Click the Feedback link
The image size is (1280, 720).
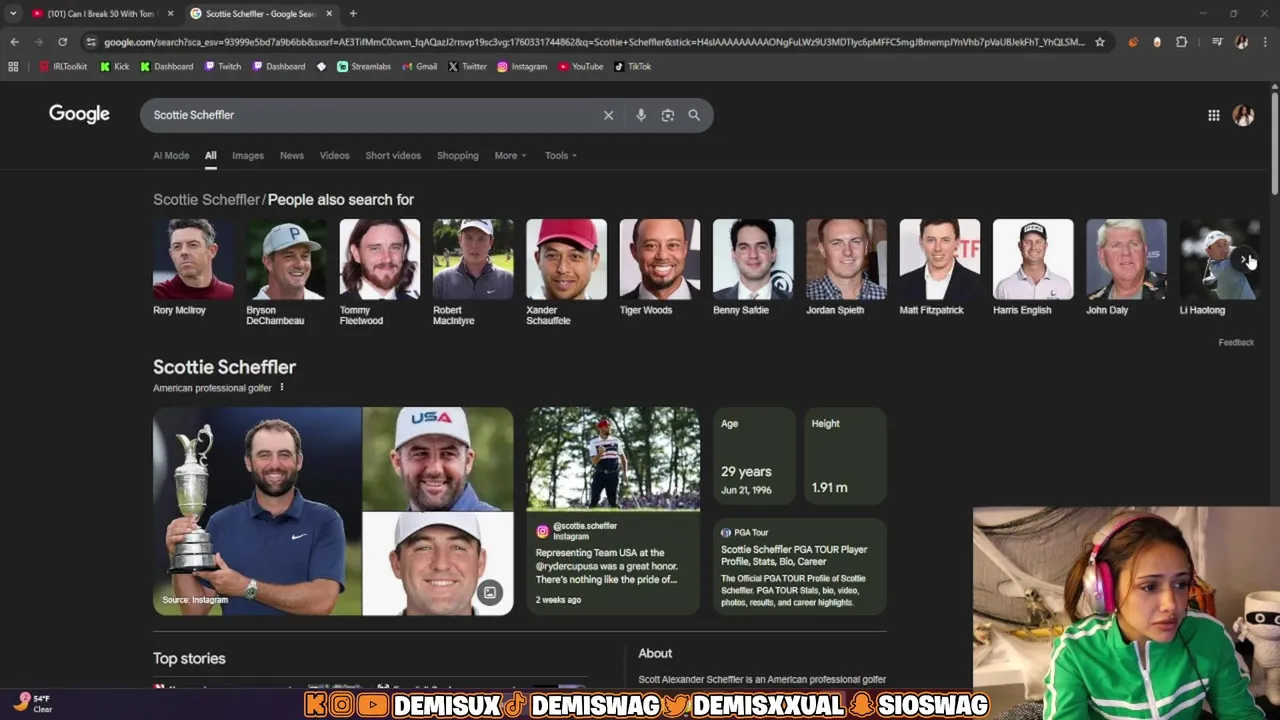click(x=1236, y=342)
